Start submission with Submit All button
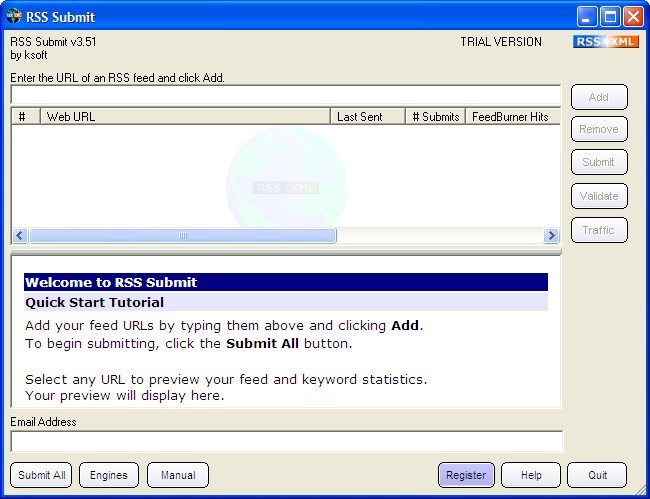Screen dimensions: 650x499 tap(41, 475)
